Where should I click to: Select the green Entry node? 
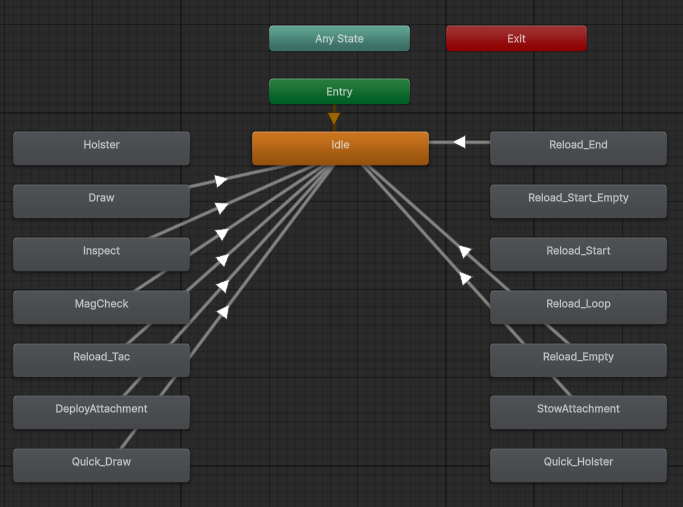(339, 91)
